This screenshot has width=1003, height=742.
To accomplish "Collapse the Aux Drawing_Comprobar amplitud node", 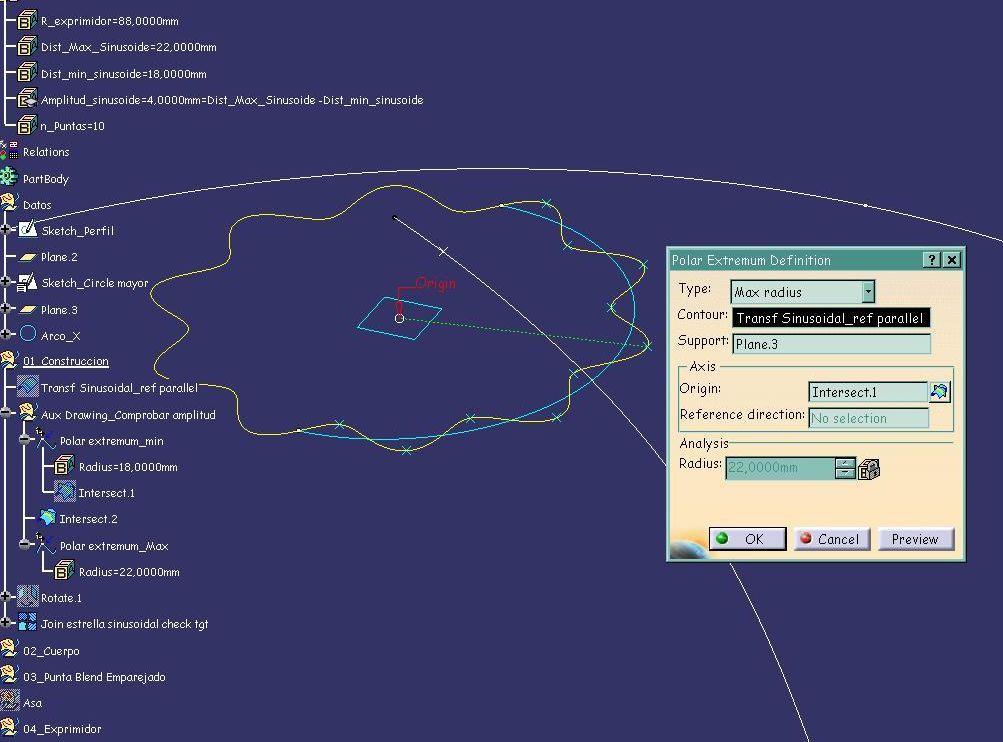I will (6, 414).
